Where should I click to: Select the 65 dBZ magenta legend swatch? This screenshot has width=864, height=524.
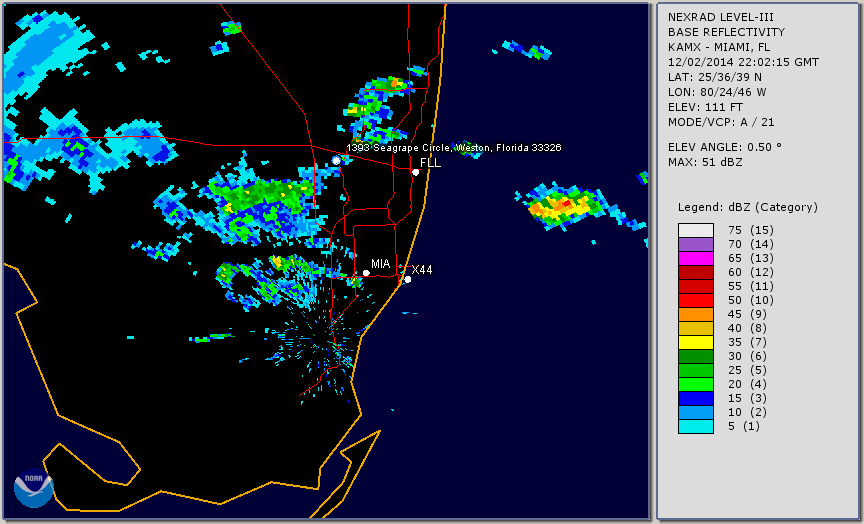(696, 258)
